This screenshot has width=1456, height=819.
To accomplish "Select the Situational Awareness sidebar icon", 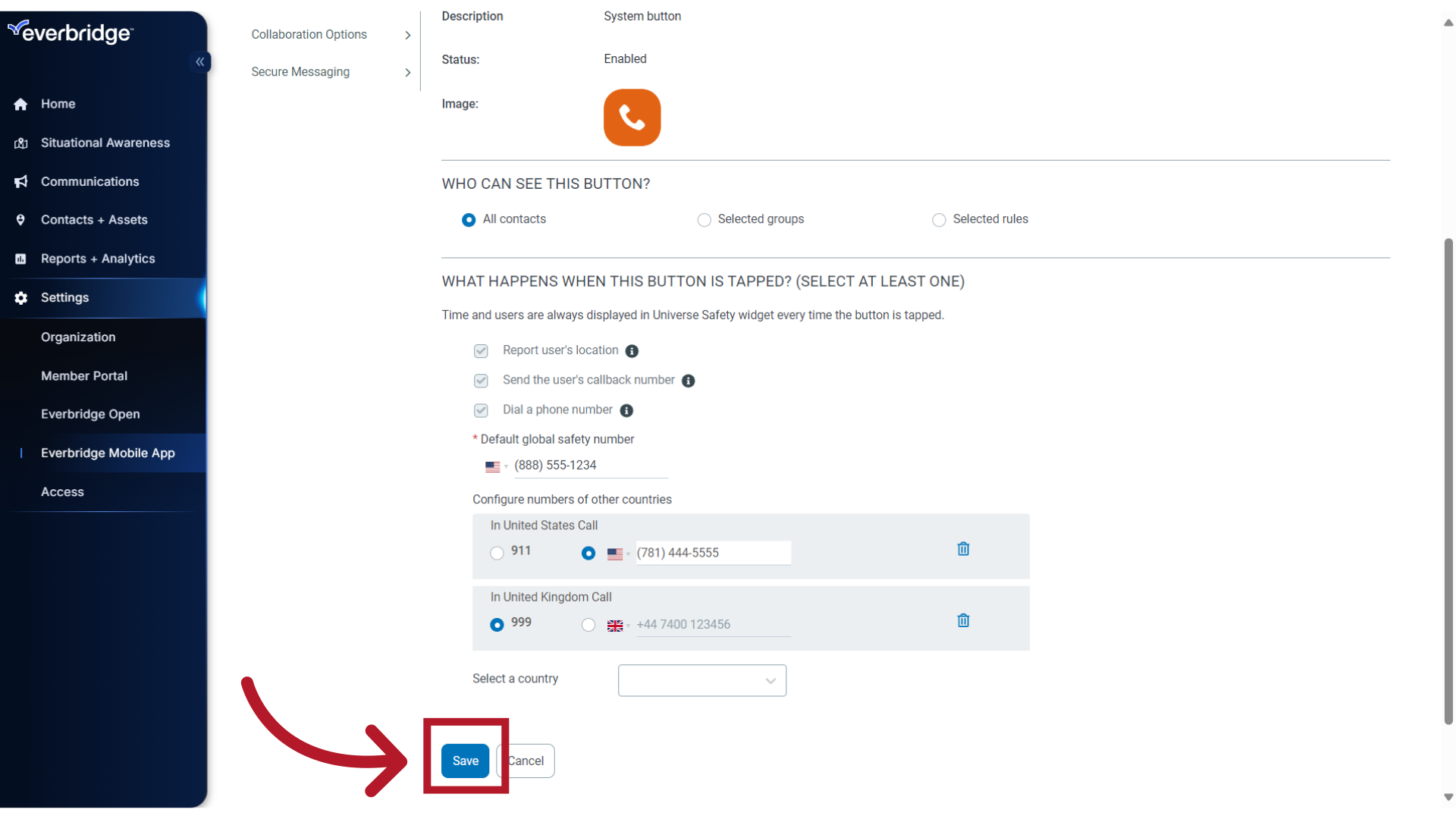I will click(x=20, y=143).
